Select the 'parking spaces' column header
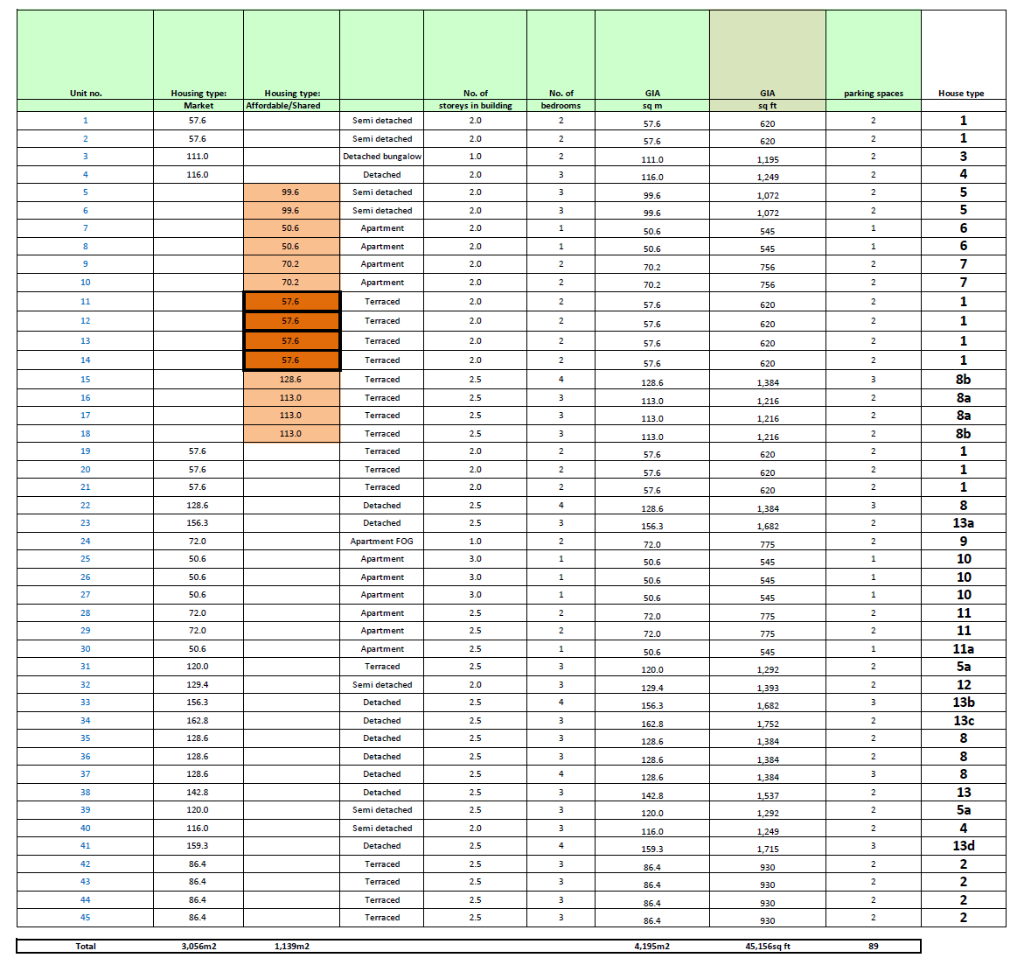Image resolution: width=1024 pixels, height=972 pixels. 872,94
